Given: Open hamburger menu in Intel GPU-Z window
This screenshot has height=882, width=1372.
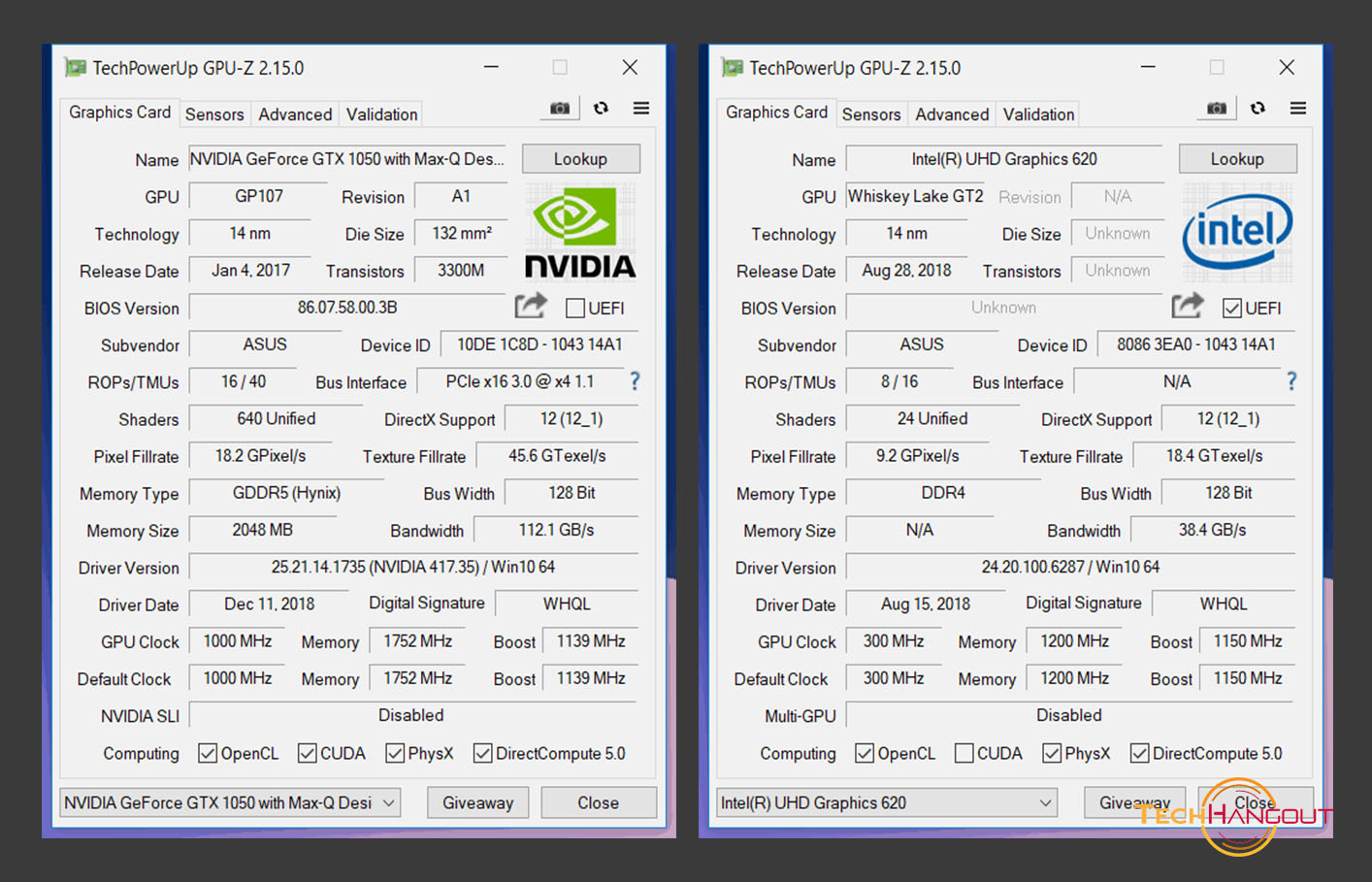Looking at the screenshot, I should click(1298, 109).
